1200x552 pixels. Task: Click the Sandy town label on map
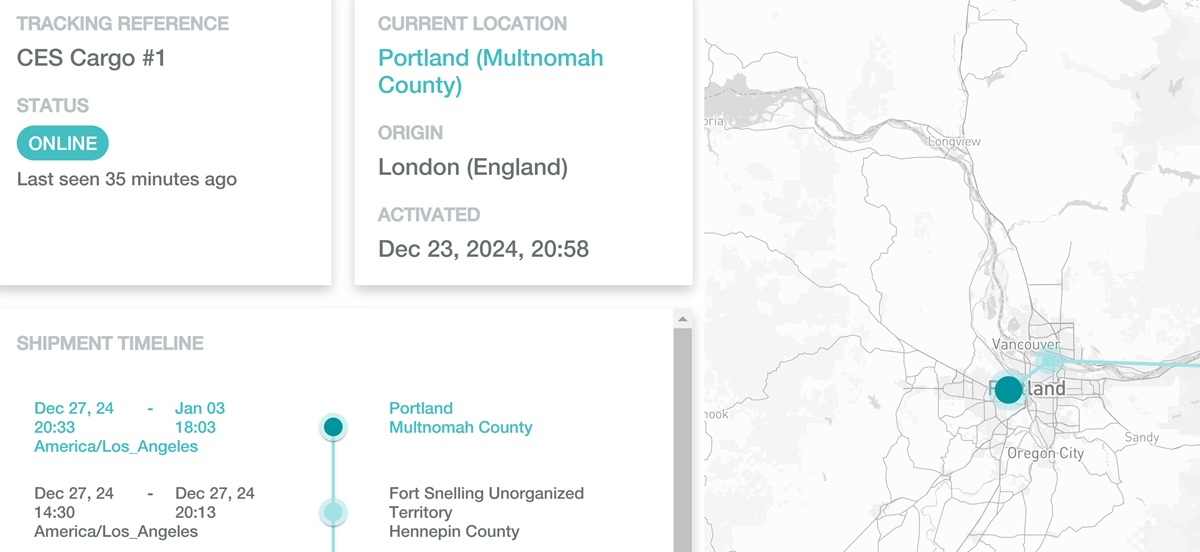[x=1142, y=437]
